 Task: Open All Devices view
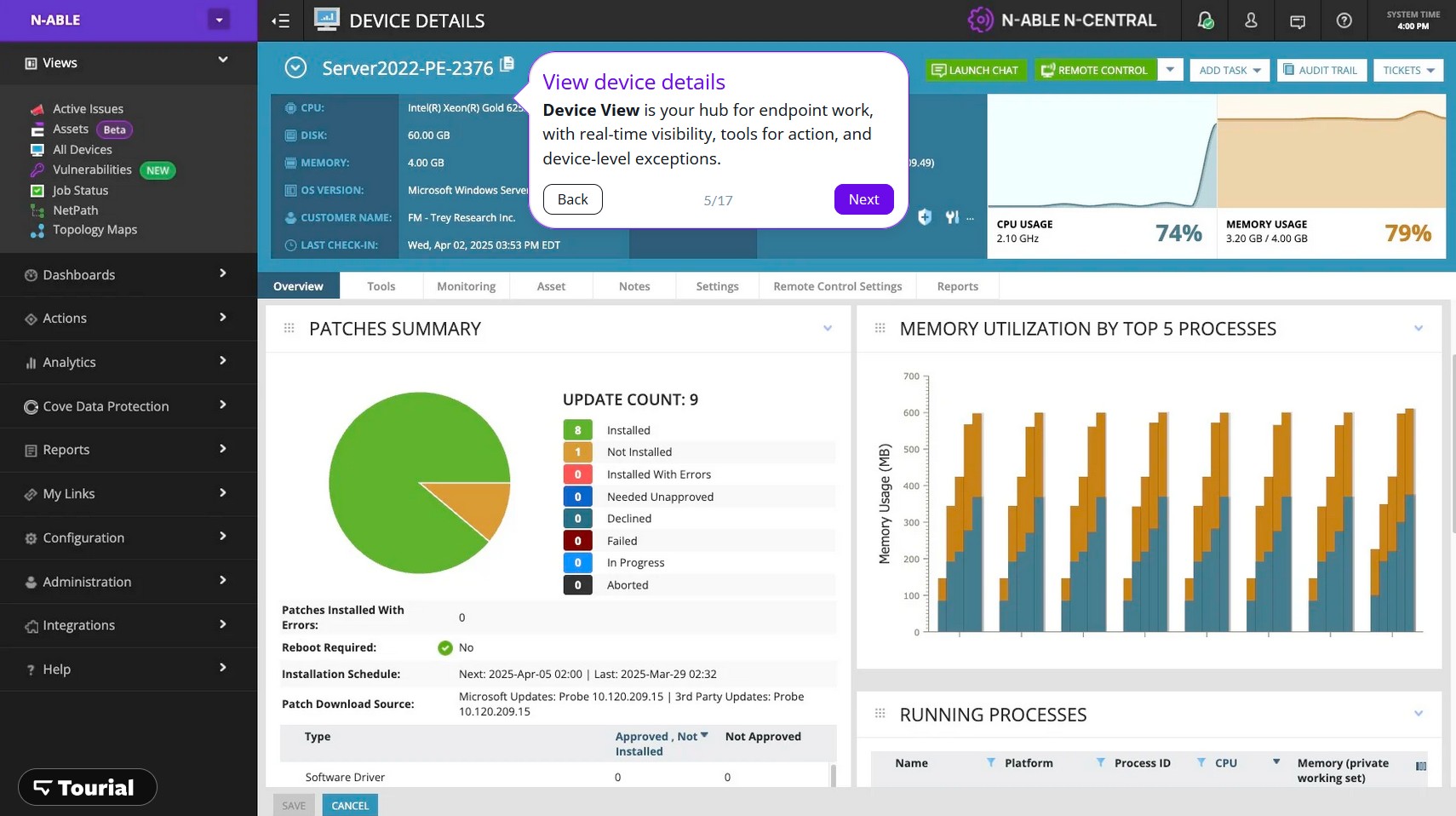tap(82, 150)
